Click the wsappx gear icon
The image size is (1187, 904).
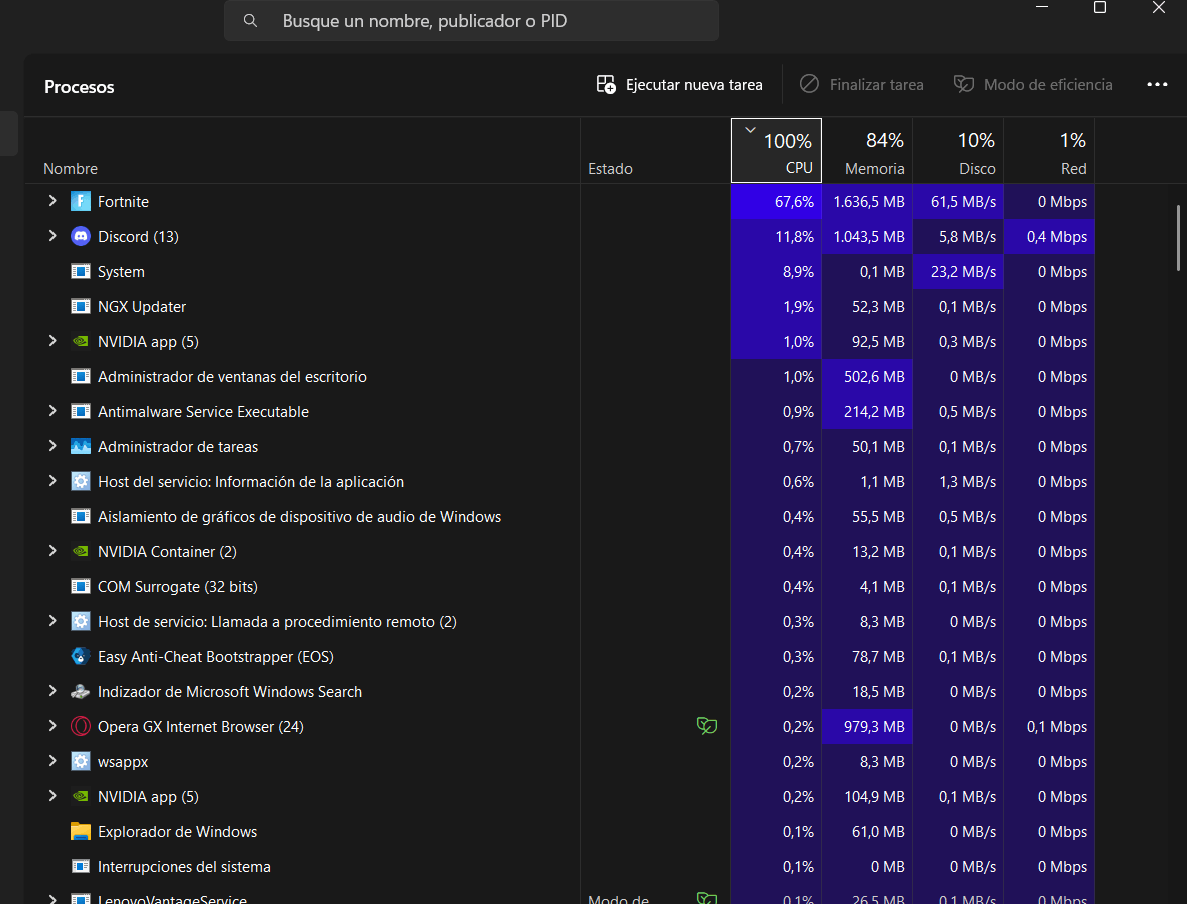coord(80,761)
